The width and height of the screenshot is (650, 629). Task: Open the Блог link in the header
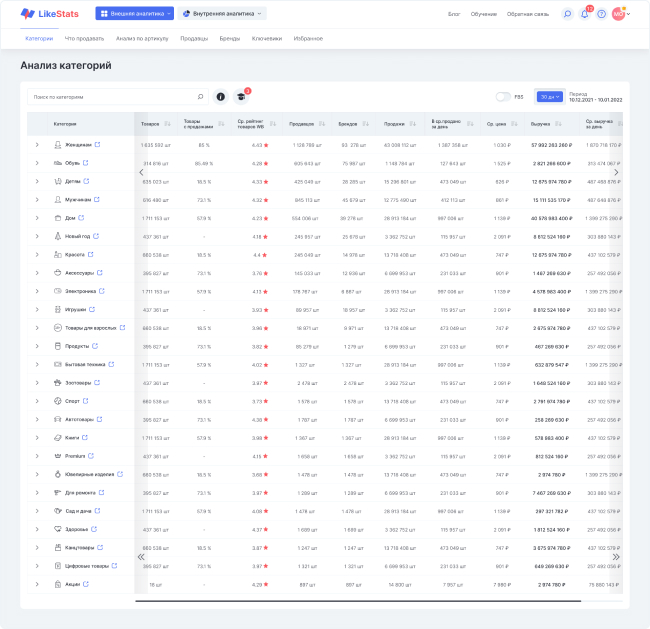pos(454,14)
